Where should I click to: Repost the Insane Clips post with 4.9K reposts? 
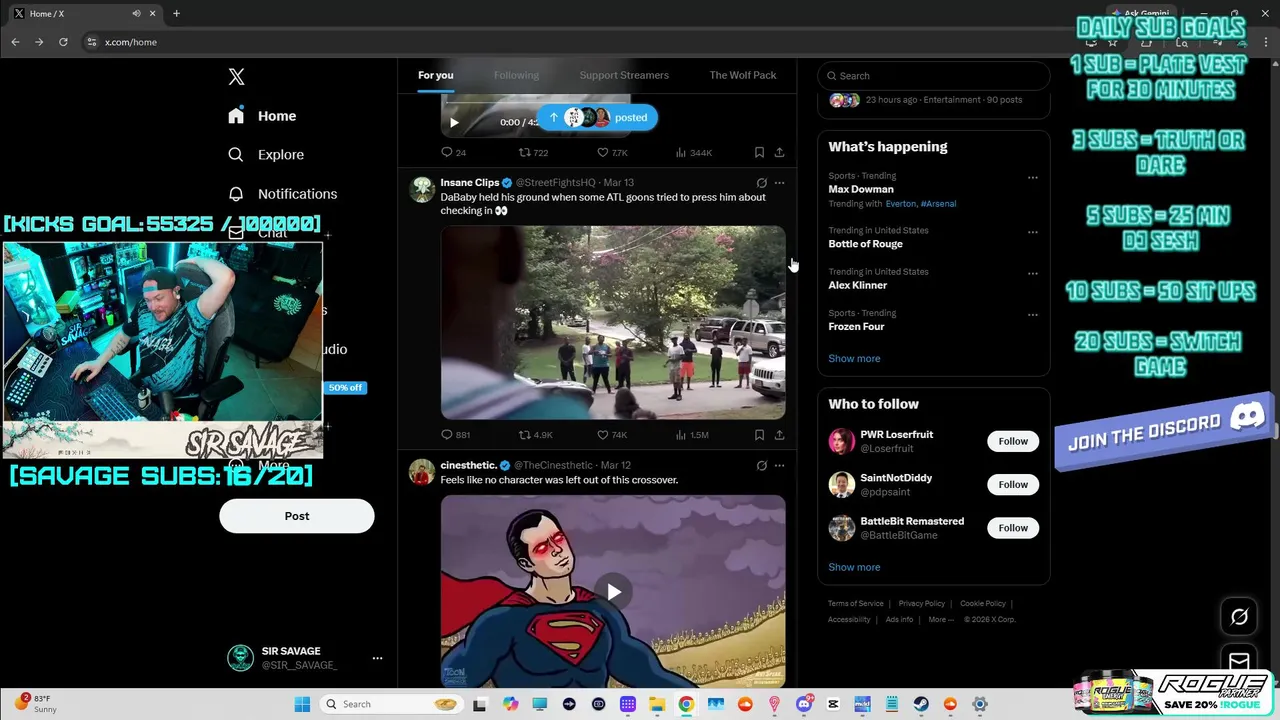pos(535,435)
